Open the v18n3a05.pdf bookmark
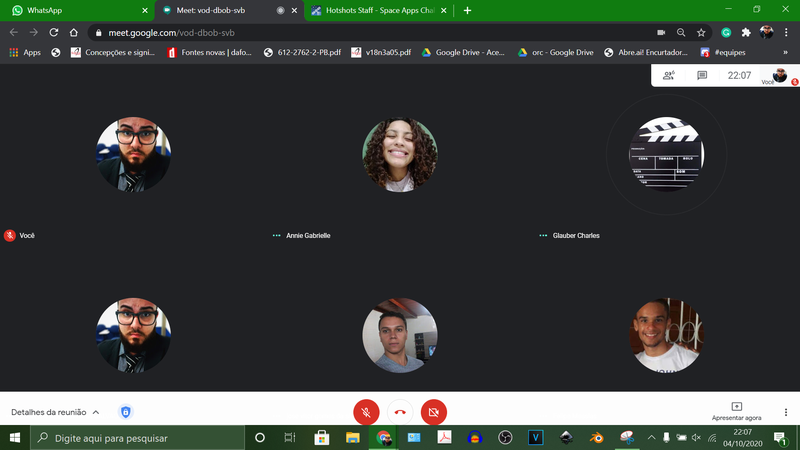This screenshot has height=450, width=800. 381,52
